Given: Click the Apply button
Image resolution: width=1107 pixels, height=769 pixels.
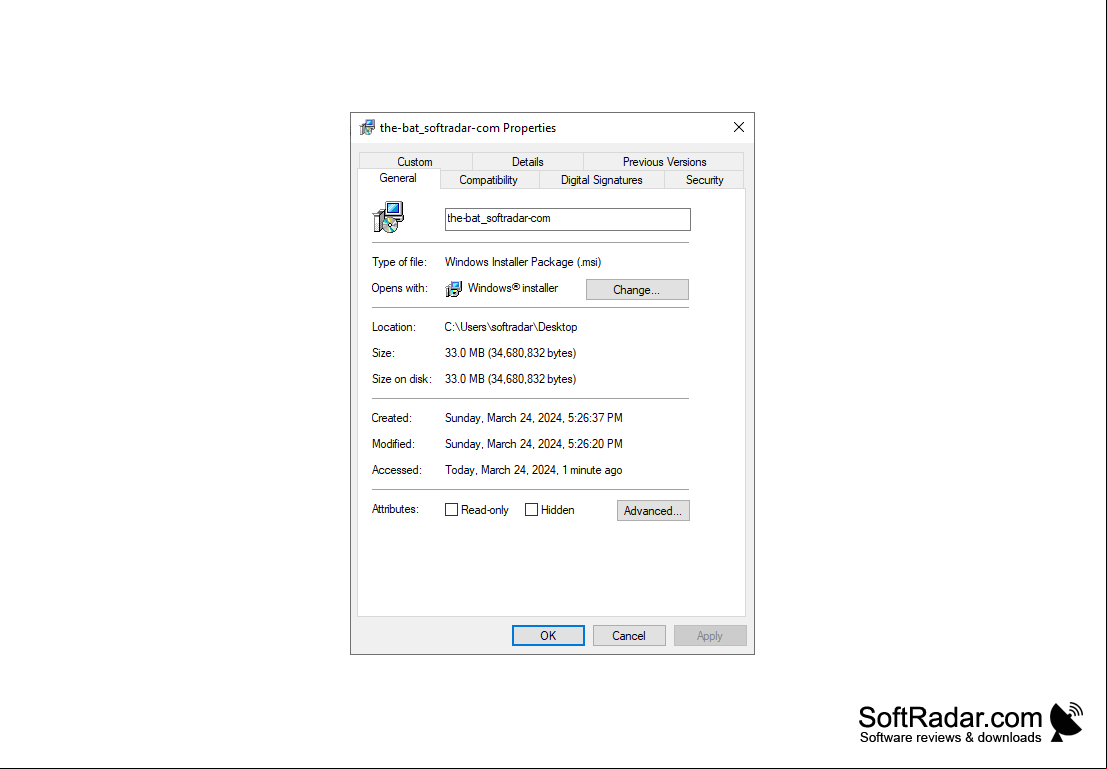Looking at the screenshot, I should click(x=710, y=636).
